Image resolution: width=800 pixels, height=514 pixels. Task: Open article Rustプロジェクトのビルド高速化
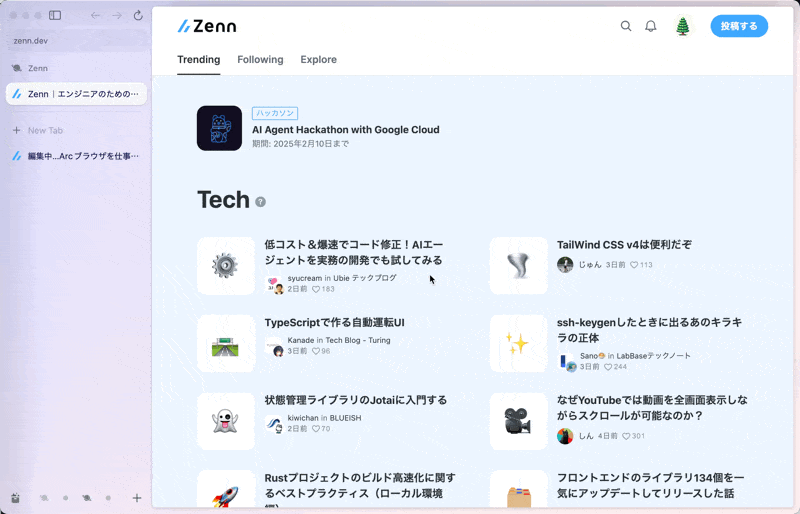click(x=360, y=490)
